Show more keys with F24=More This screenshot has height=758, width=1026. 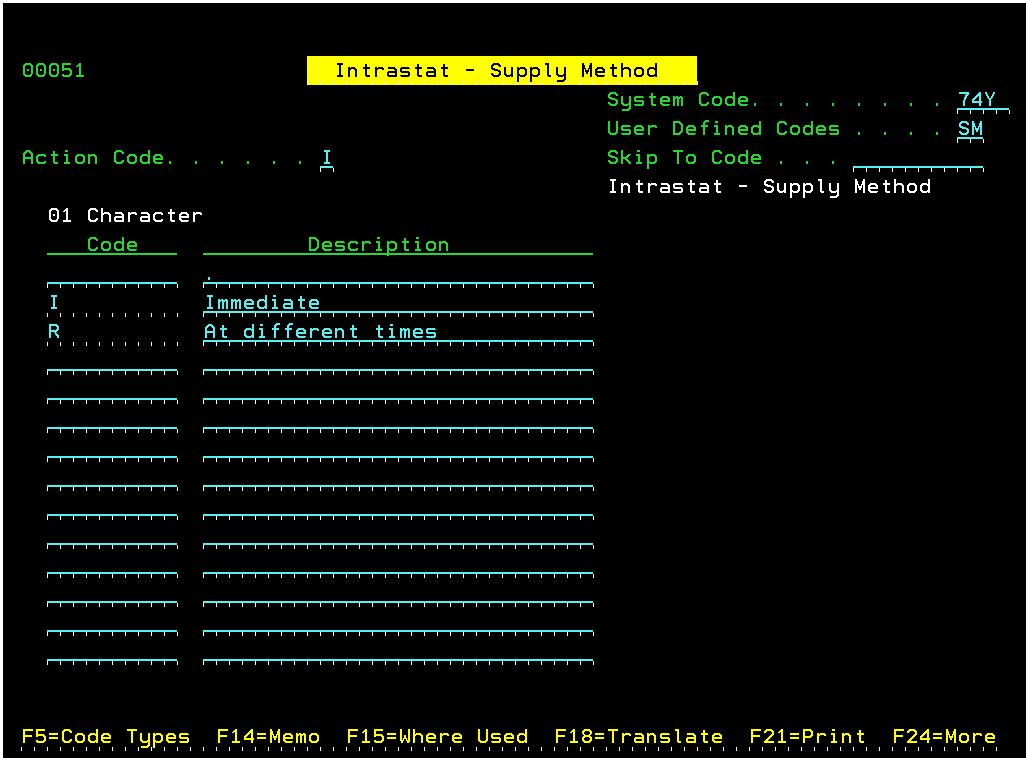(x=944, y=736)
